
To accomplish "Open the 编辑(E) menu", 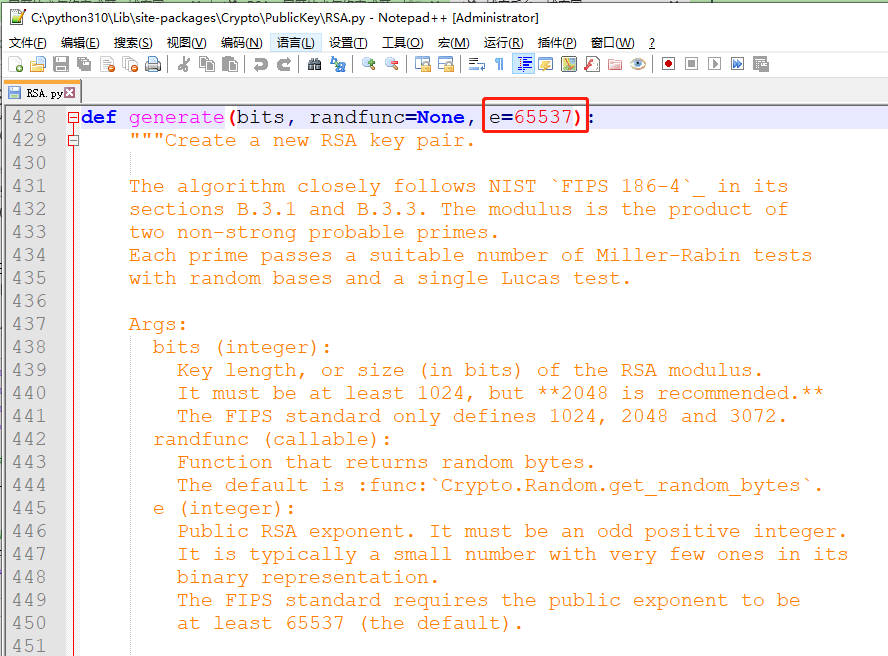I will tap(80, 43).
